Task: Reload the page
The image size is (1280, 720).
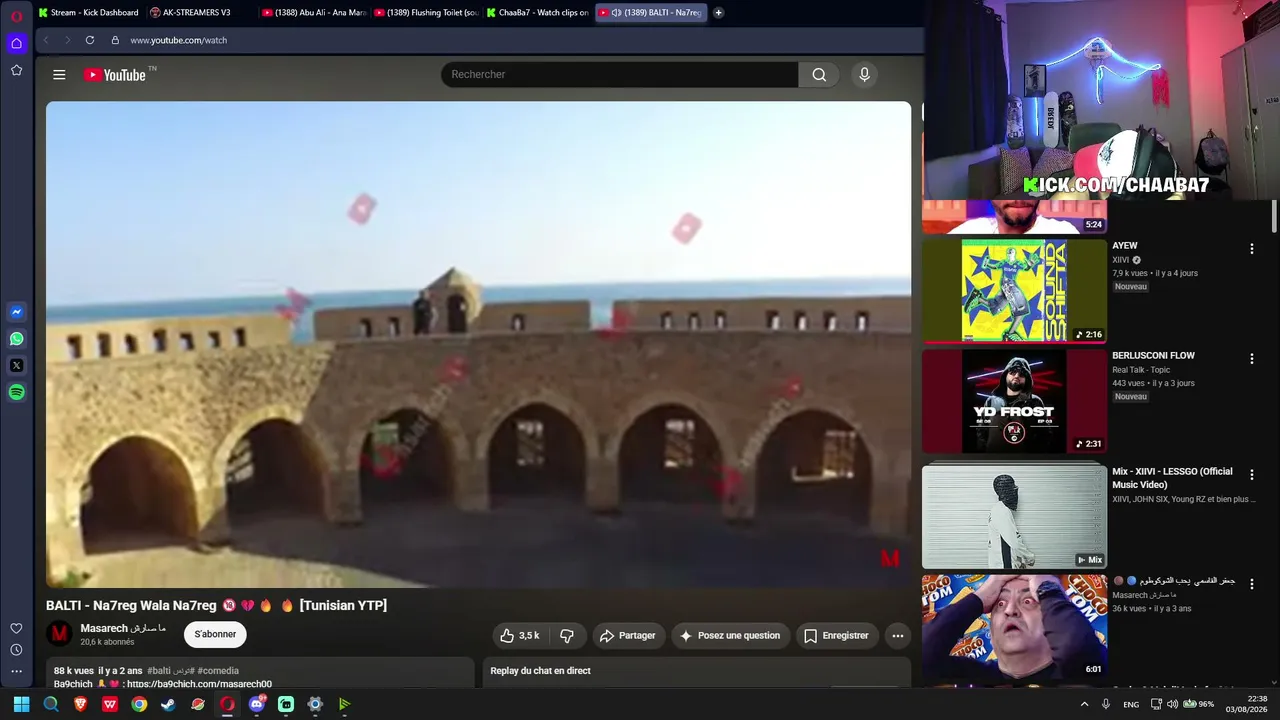Action: click(x=90, y=40)
